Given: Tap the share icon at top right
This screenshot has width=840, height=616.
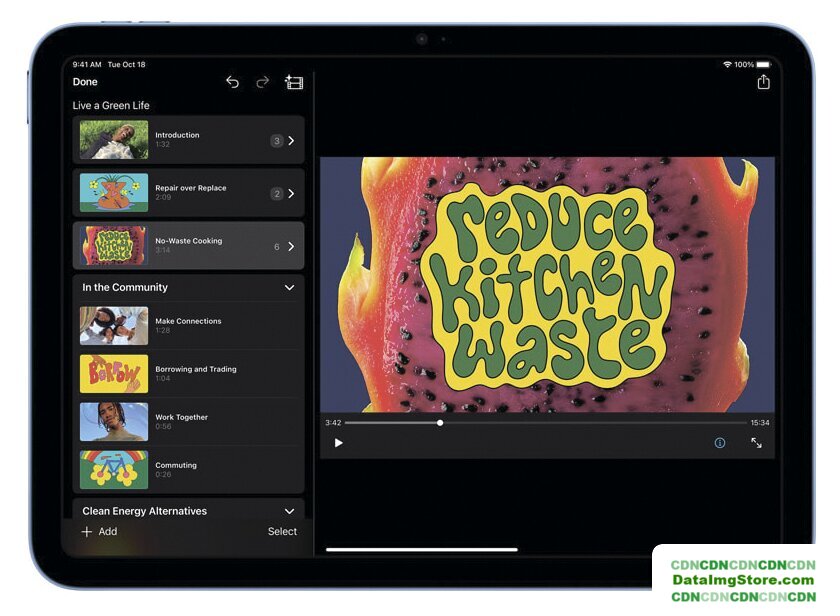Looking at the screenshot, I should coord(763,82).
